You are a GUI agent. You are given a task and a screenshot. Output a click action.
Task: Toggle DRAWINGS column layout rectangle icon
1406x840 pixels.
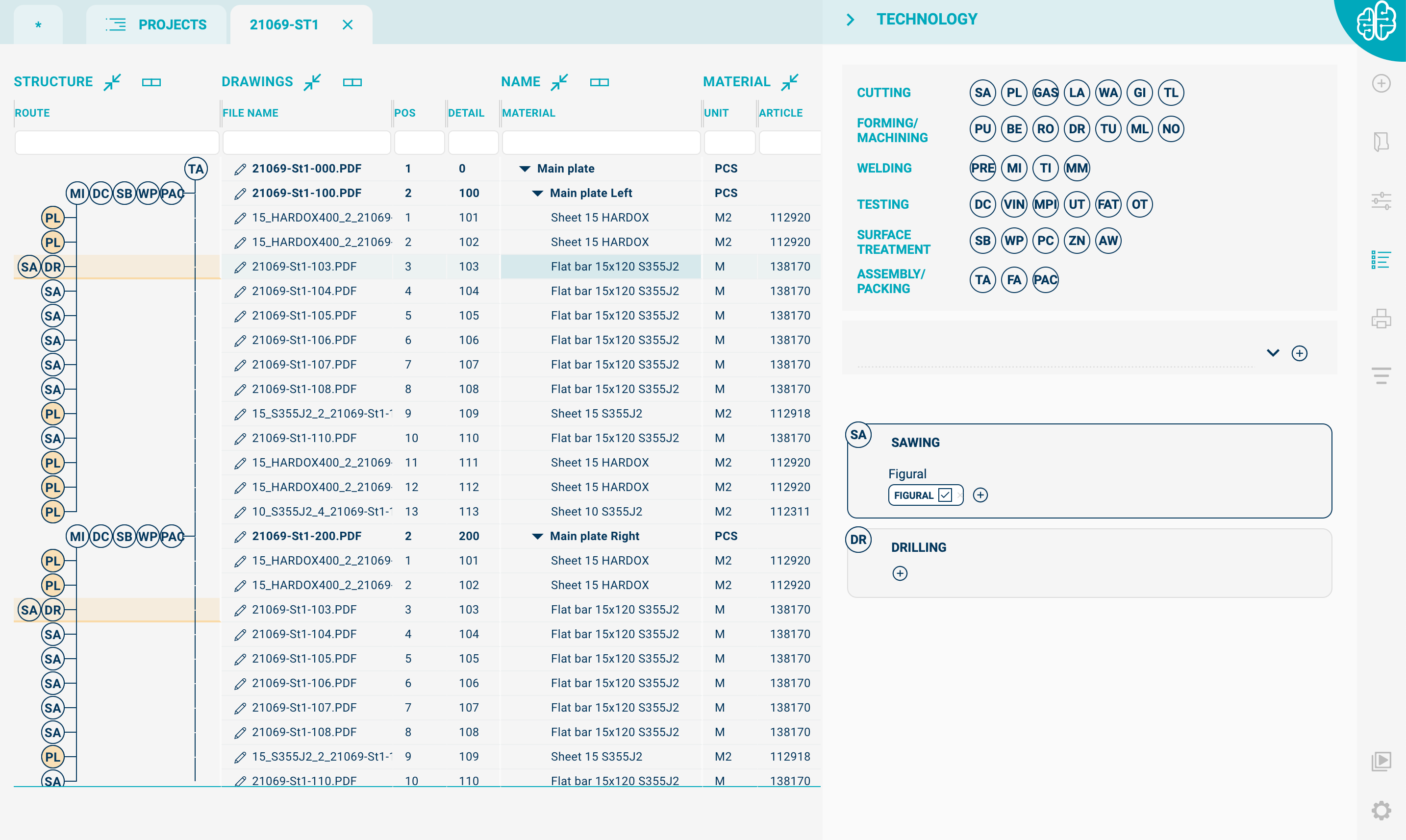[x=352, y=82]
